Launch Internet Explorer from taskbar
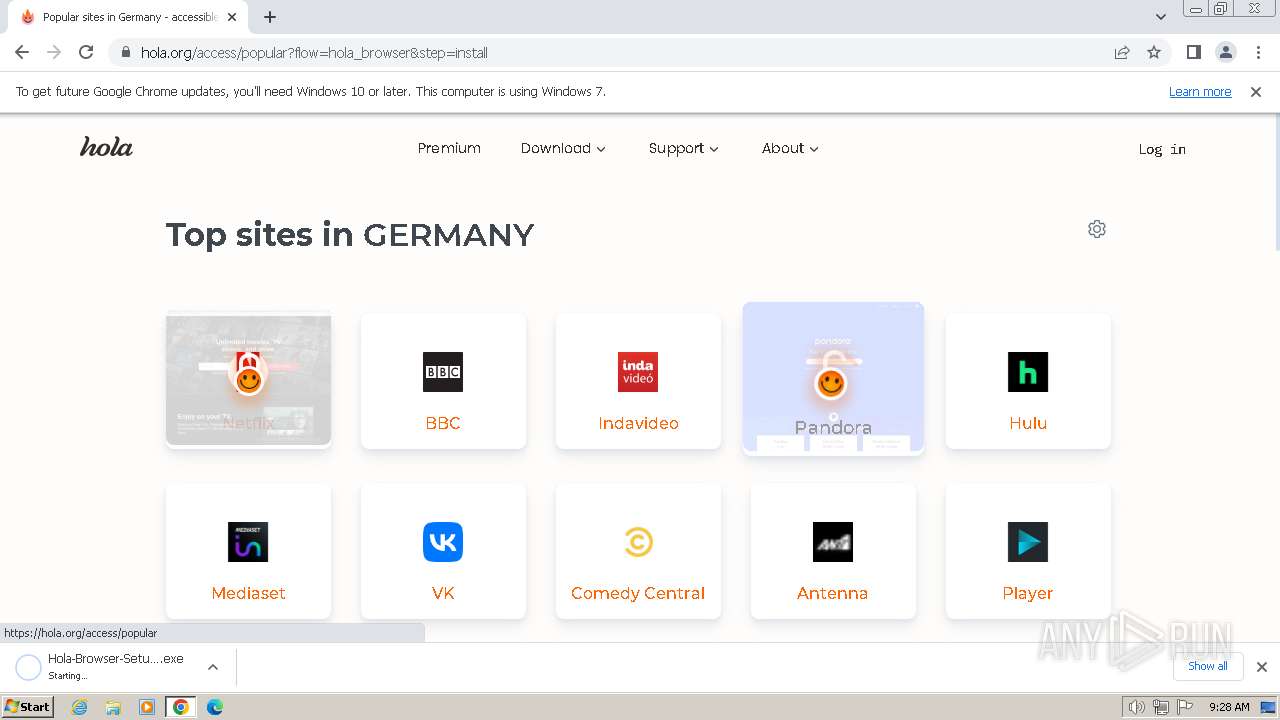This screenshot has width=1280, height=720. coord(79,707)
